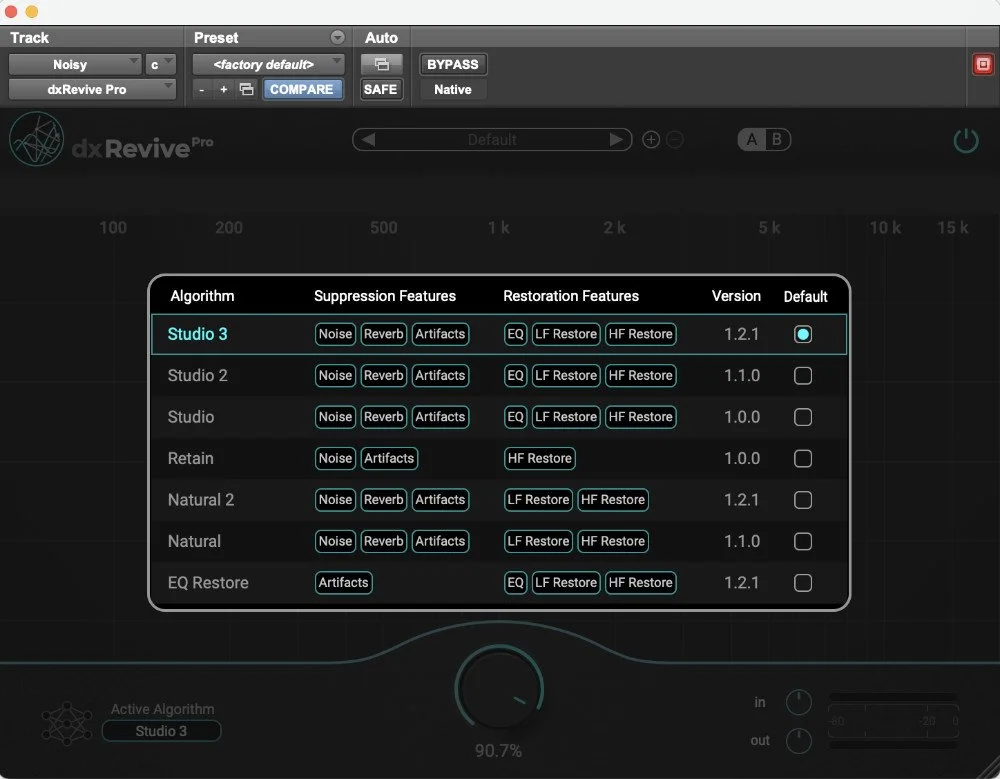Switch to B state in A/B toggle
Screen dimensions: 1000x779
(777, 140)
